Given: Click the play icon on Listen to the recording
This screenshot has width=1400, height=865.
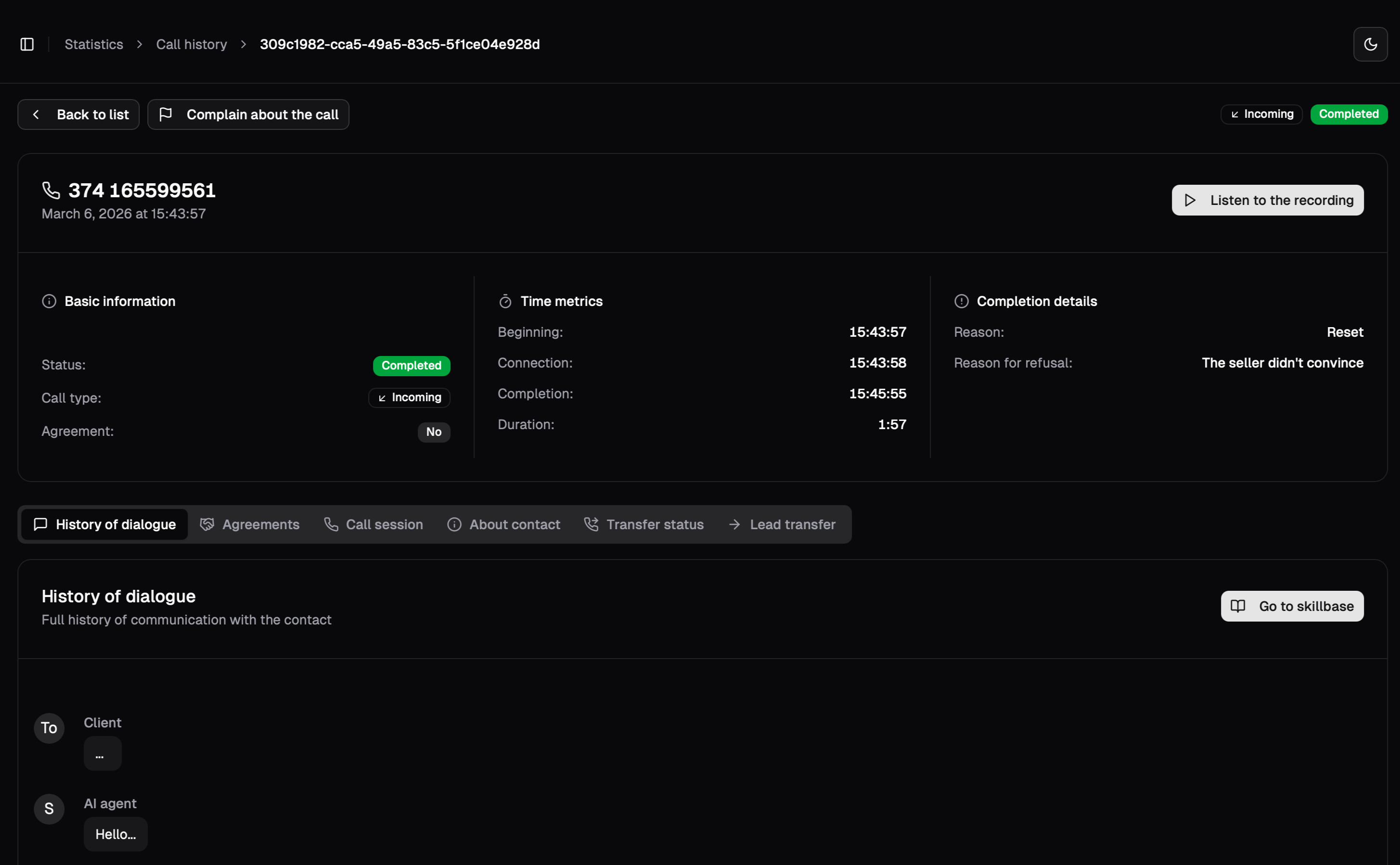Looking at the screenshot, I should click(x=1190, y=200).
